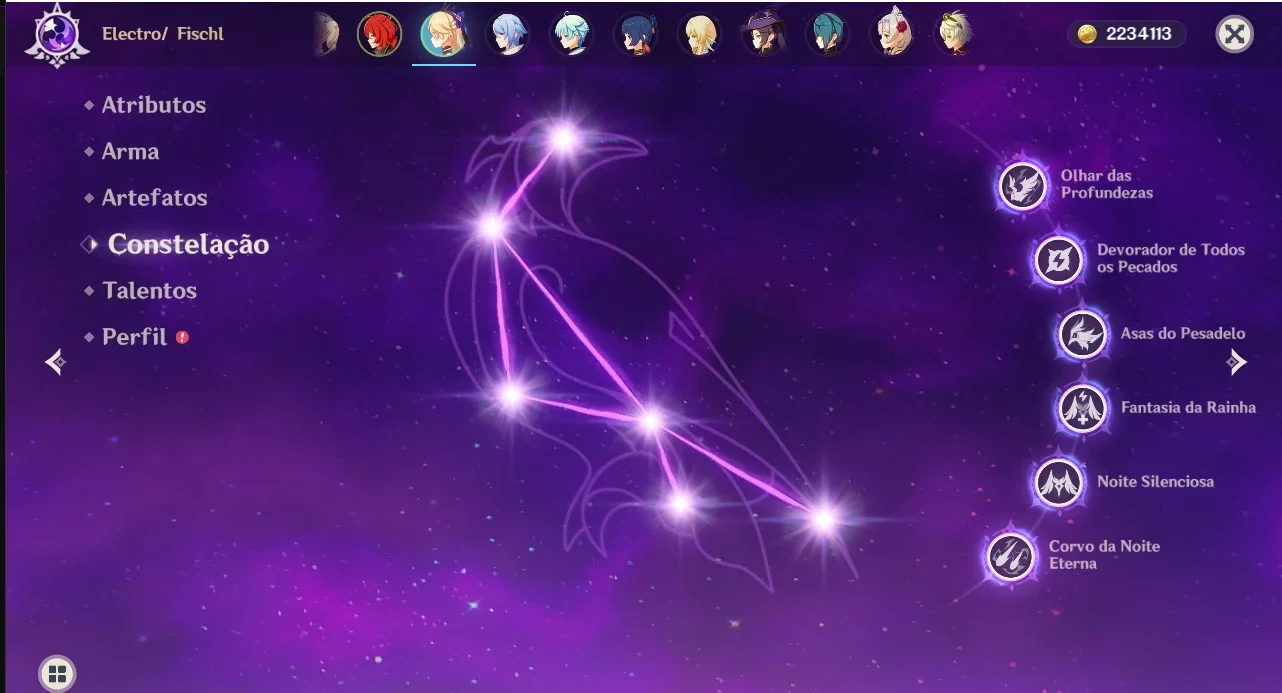The image size is (1282, 693).
Task: Open the Artefatos section
Action: (154, 197)
